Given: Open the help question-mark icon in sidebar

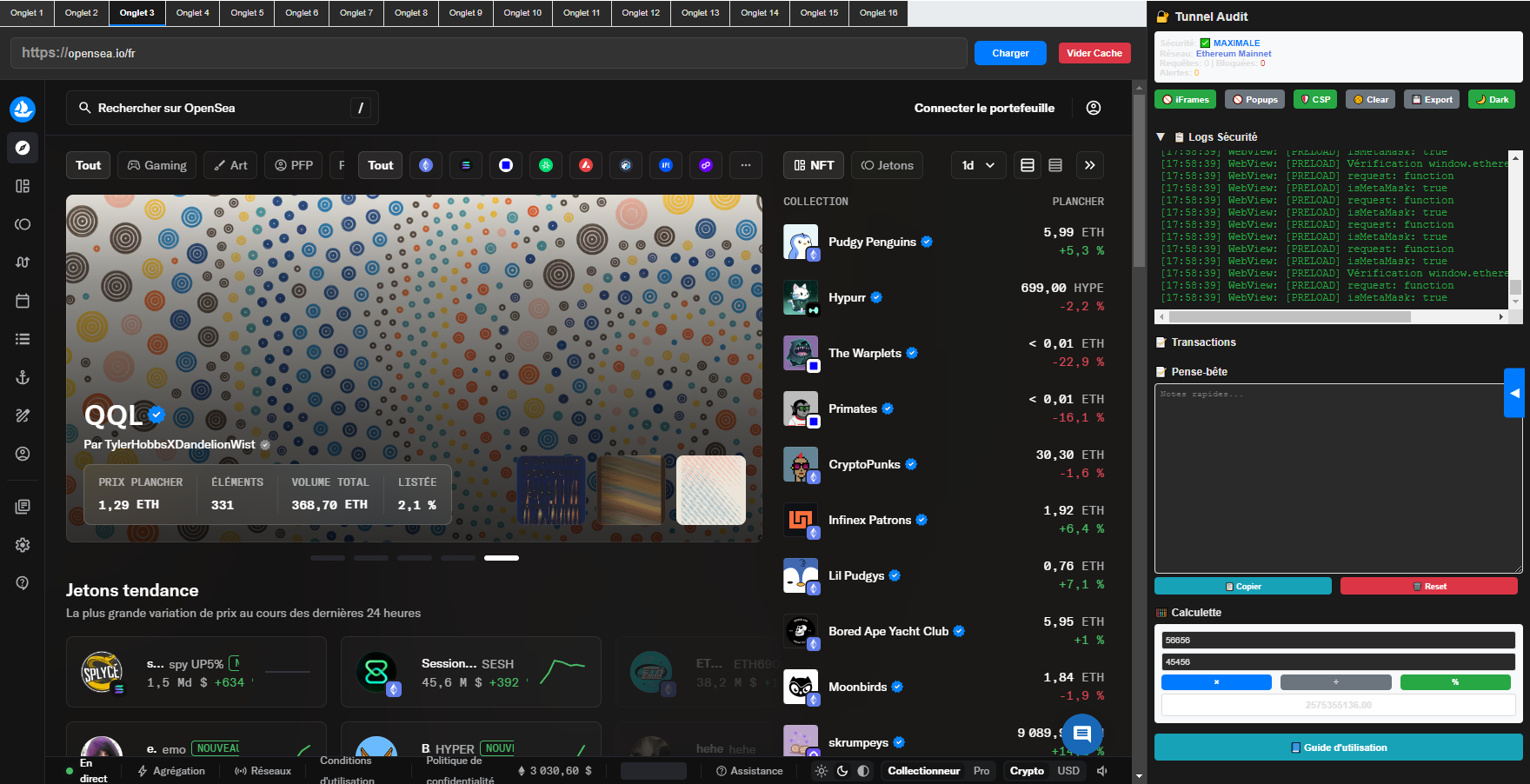Looking at the screenshot, I should [23, 582].
